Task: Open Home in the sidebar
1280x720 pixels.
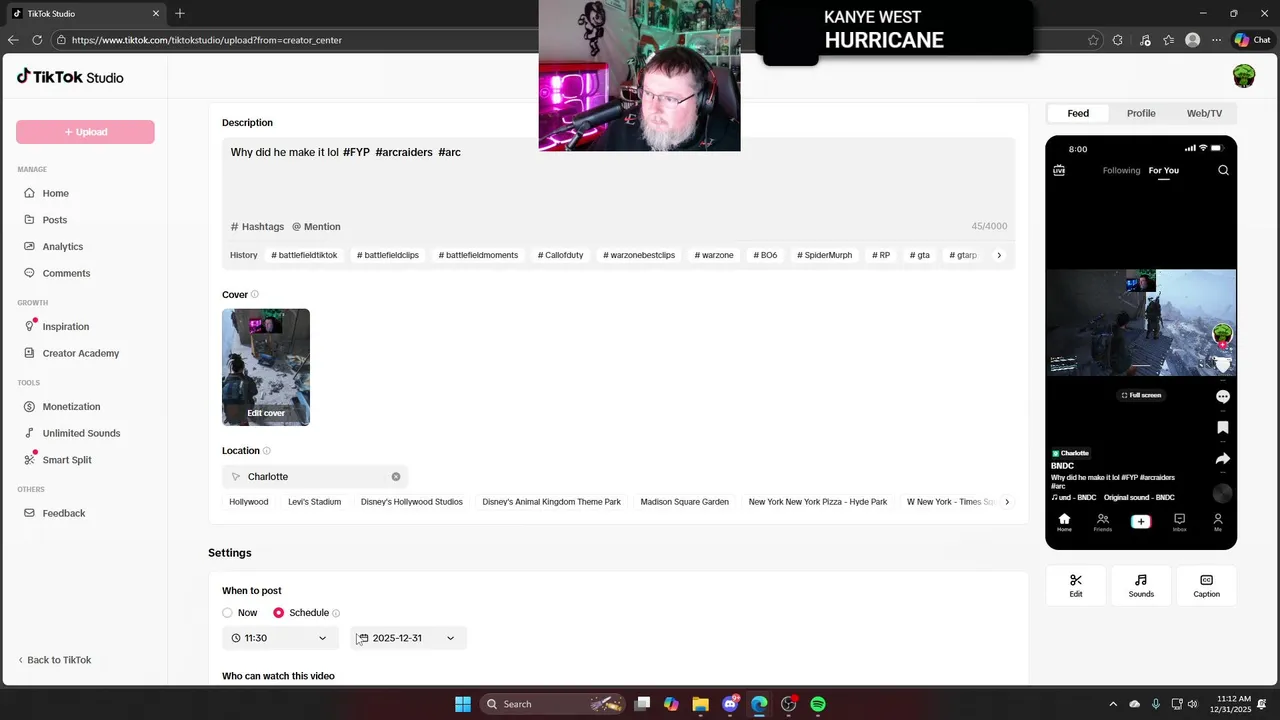Action: 55,193
